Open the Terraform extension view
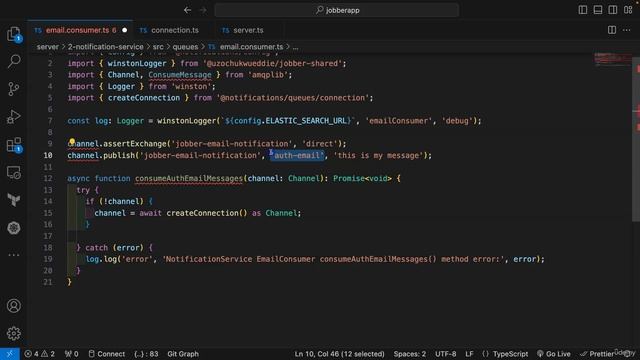 point(14,200)
